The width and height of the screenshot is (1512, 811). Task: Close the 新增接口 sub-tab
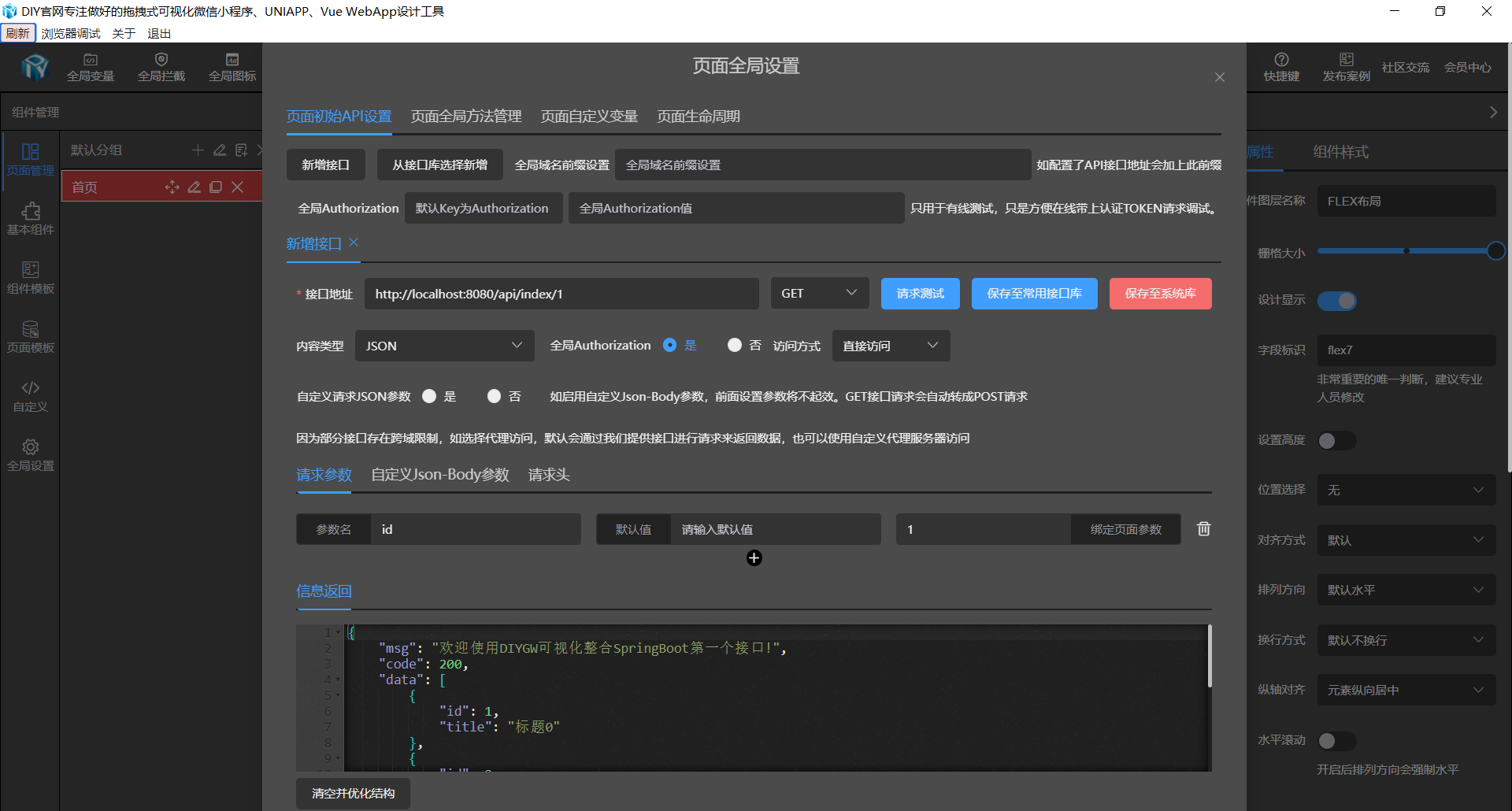[354, 243]
